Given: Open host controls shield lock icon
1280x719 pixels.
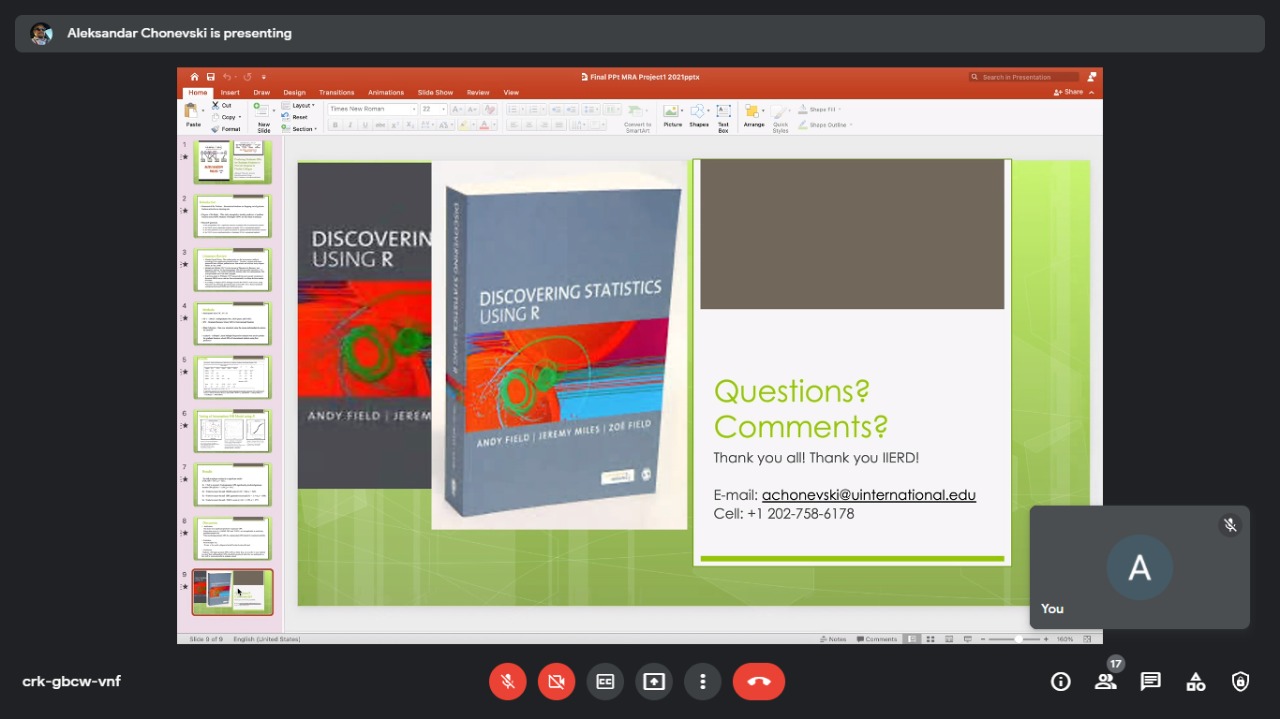Looking at the screenshot, I should (1241, 681).
